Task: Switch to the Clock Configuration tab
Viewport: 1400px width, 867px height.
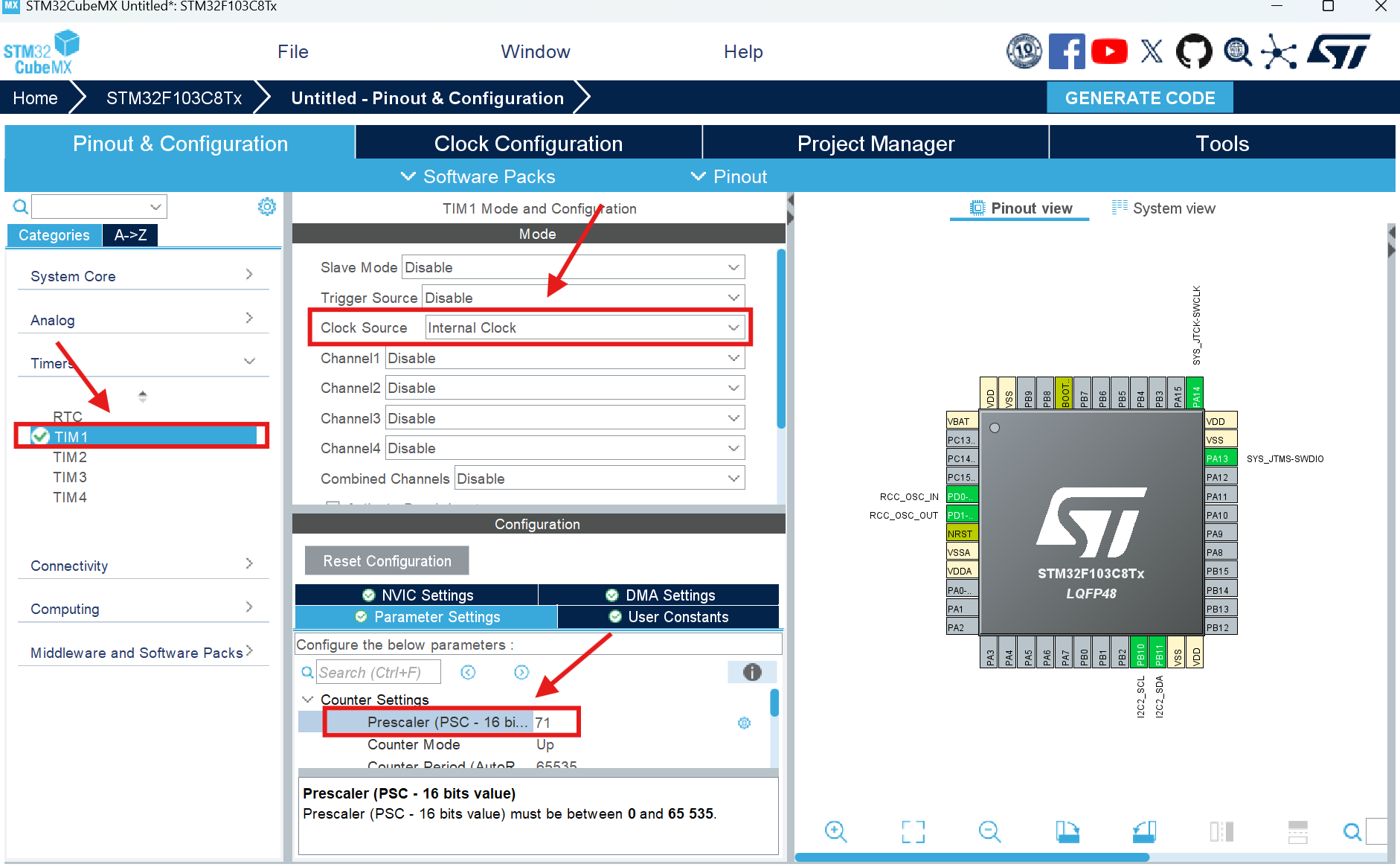Action: tap(529, 143)
